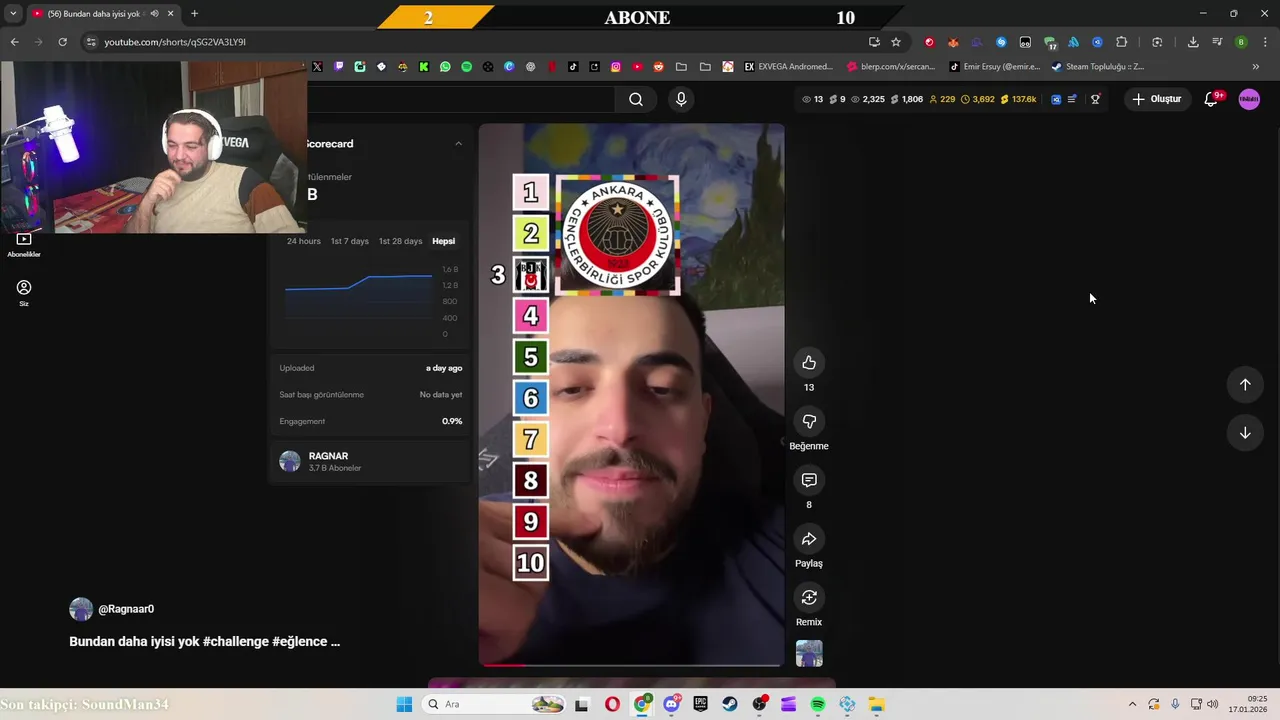Select the Hepsi range tab

pos(443,241)
